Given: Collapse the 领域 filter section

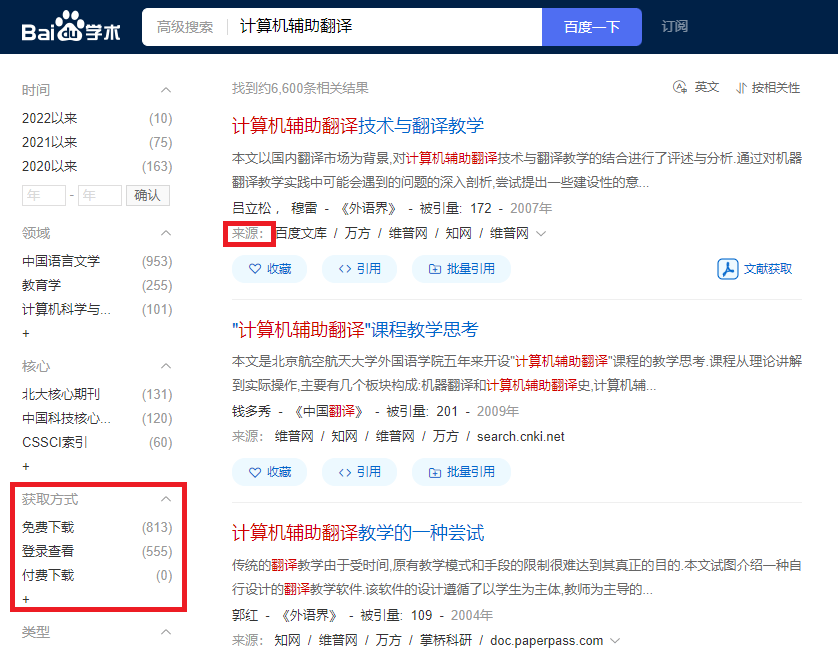Looking at the screenshot, I should (166, 233).
